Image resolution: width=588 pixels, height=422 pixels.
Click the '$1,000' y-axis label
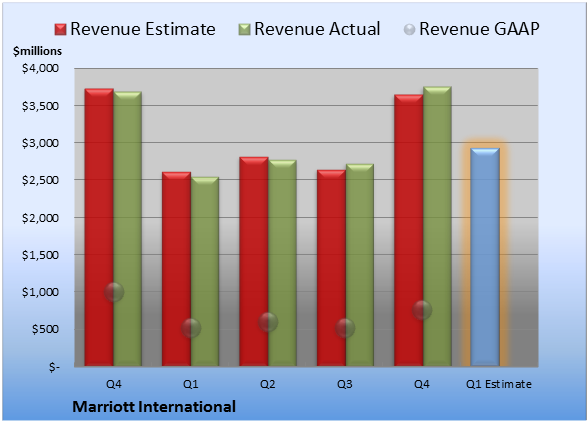tap(40, 292)
